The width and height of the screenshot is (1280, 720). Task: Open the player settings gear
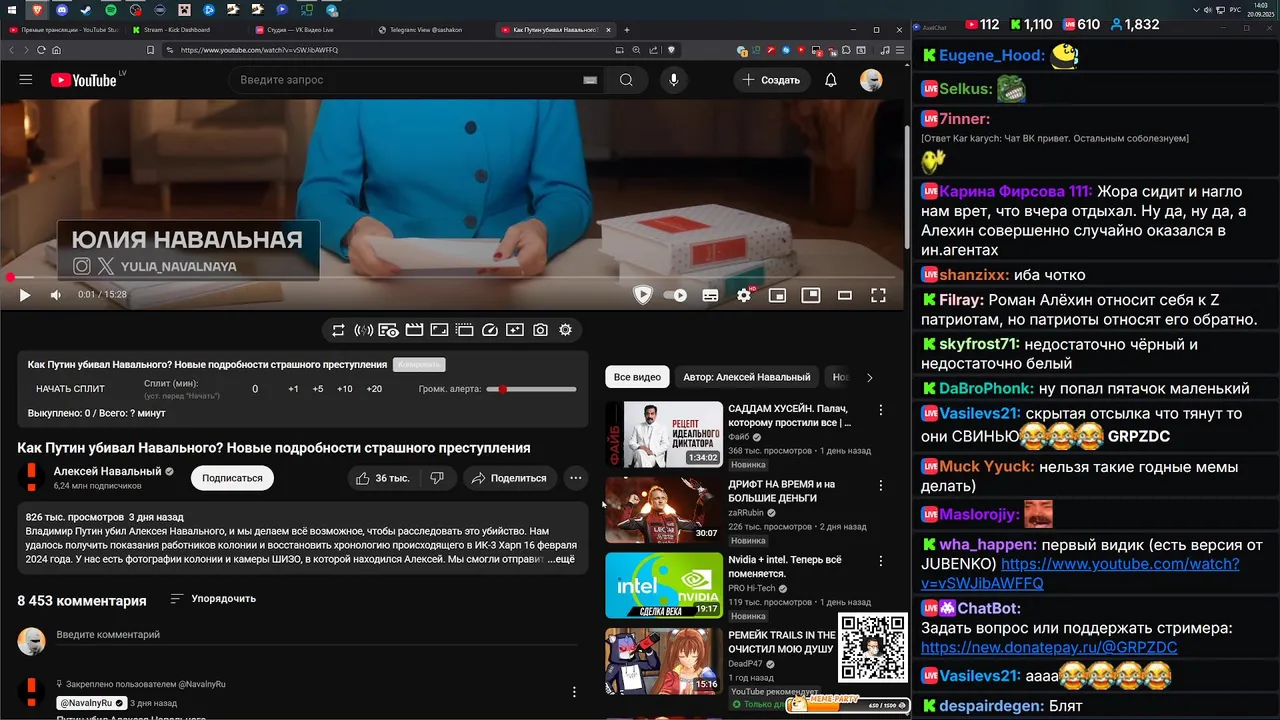click(x=744, y=295)
